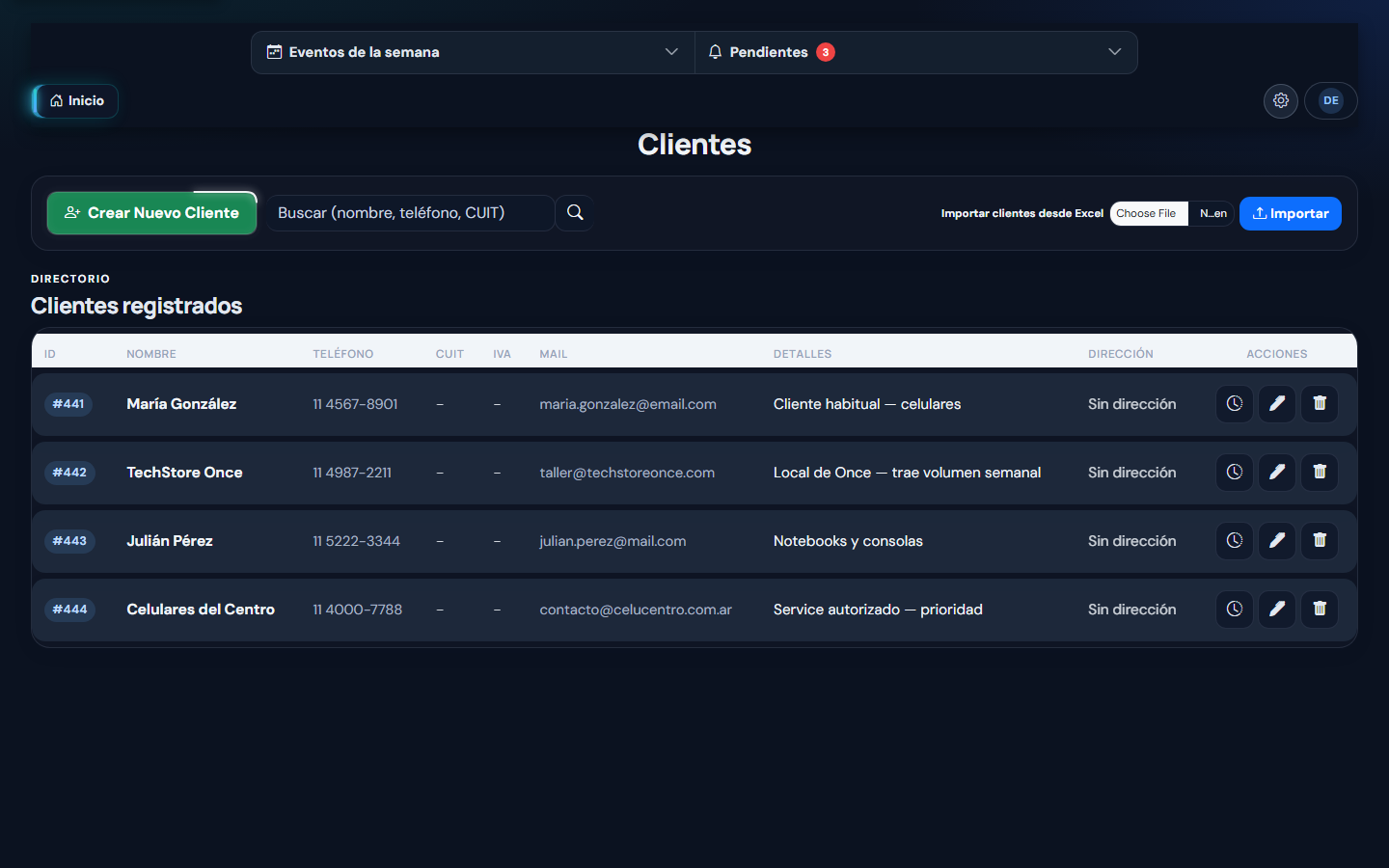Viewport: 1389px width, 868px height.
Task: Open settings gear icon
Action: (1281, 100)
